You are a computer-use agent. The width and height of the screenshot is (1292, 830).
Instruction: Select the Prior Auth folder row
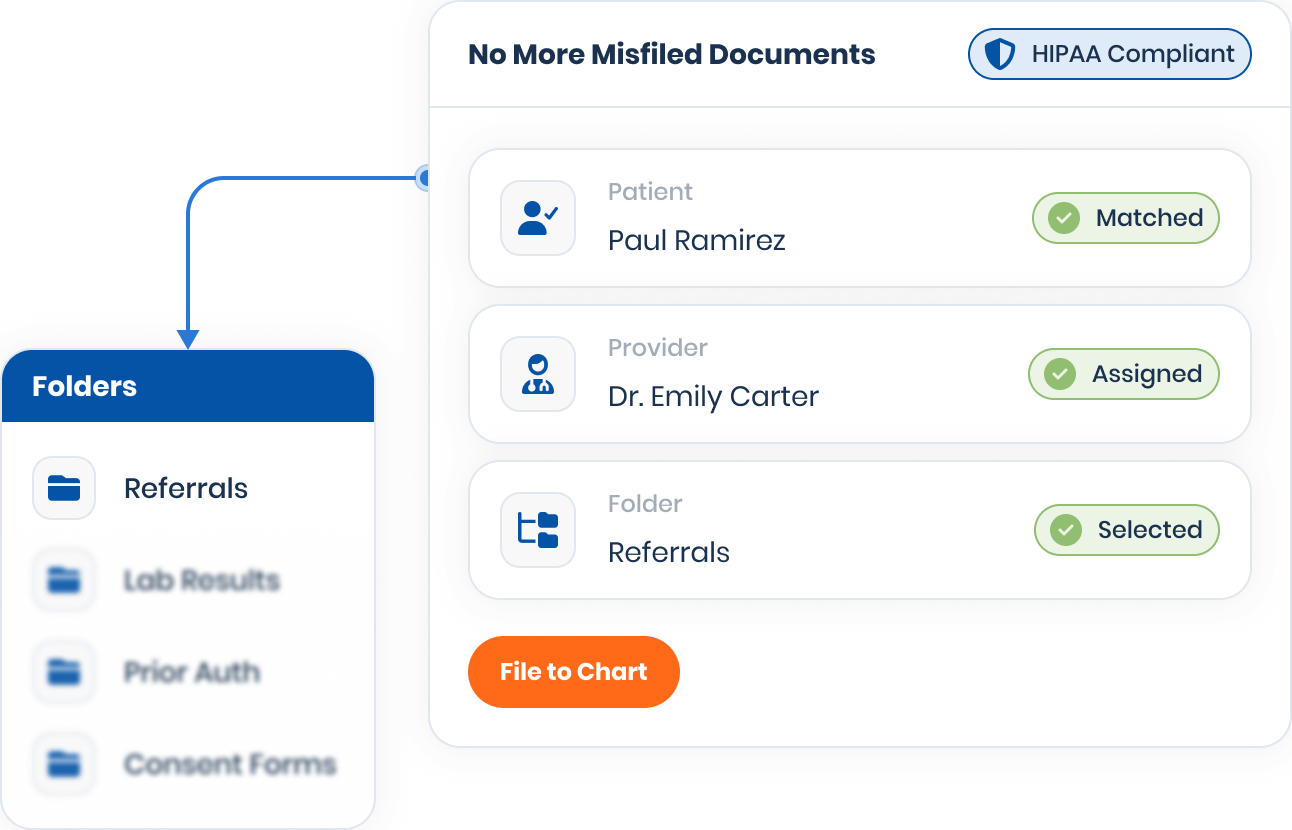[188, 672]
